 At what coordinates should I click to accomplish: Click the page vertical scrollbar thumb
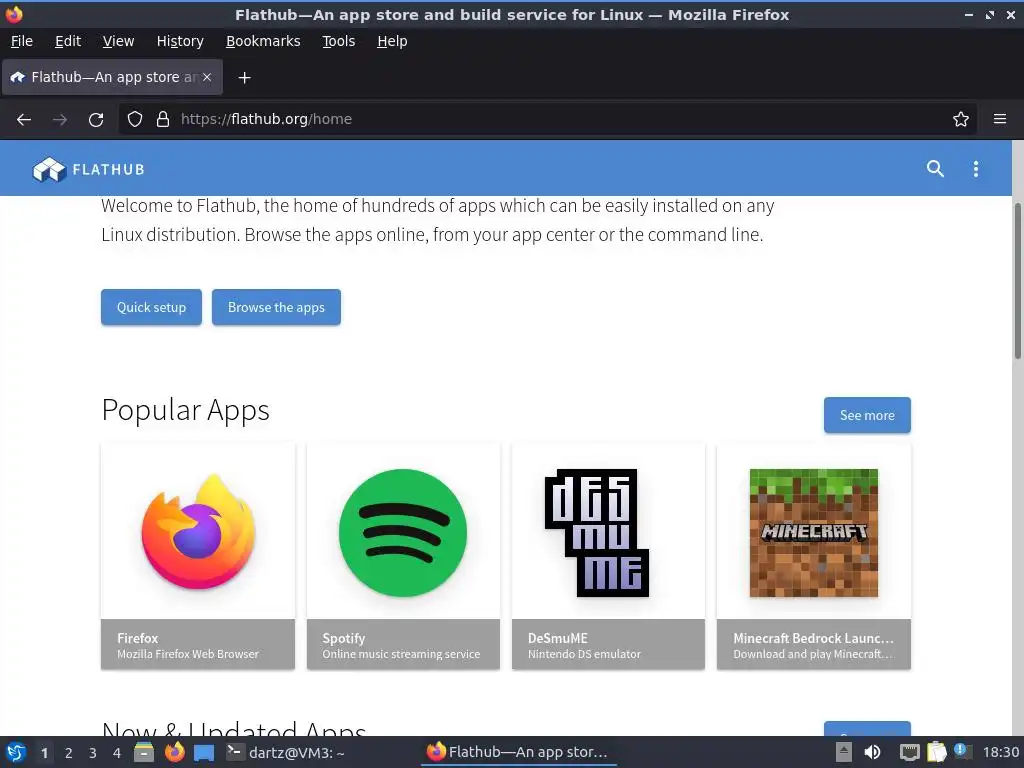click(x=1017, y=281)
